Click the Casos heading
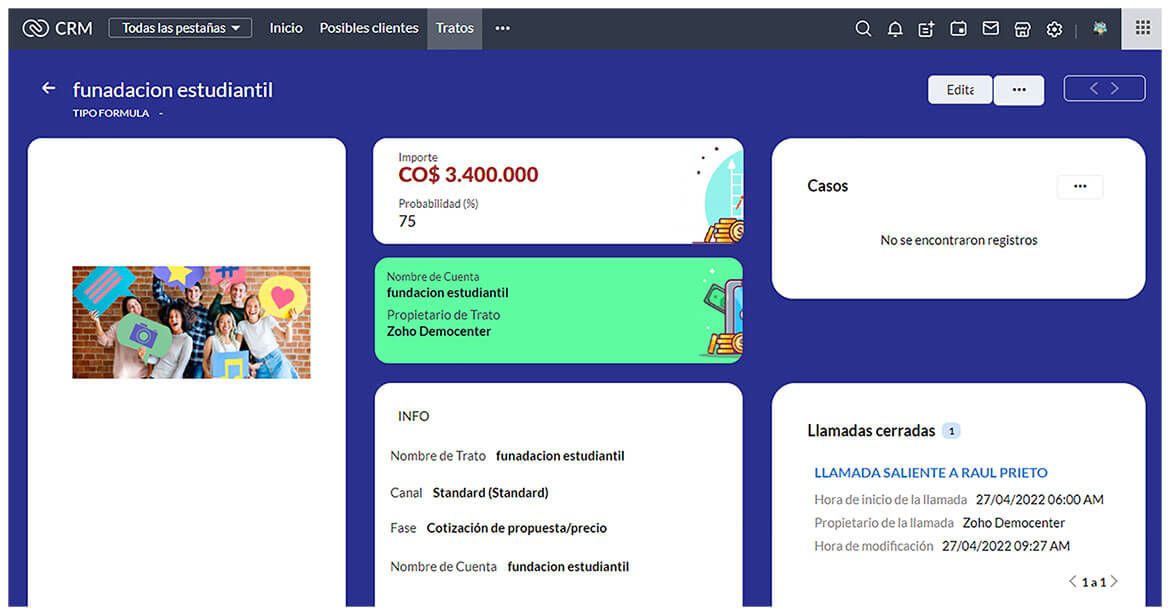Screen dimensions: 1170x615 828,186
